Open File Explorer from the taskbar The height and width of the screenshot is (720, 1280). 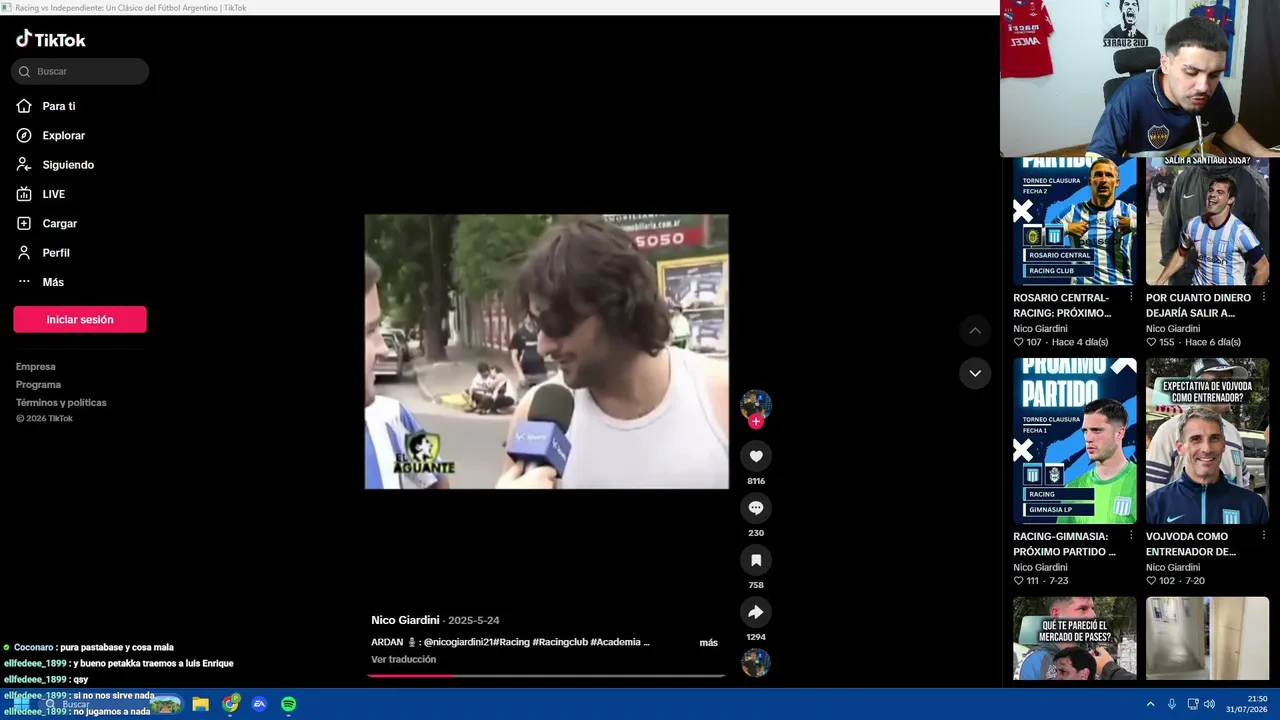point(201,704)
